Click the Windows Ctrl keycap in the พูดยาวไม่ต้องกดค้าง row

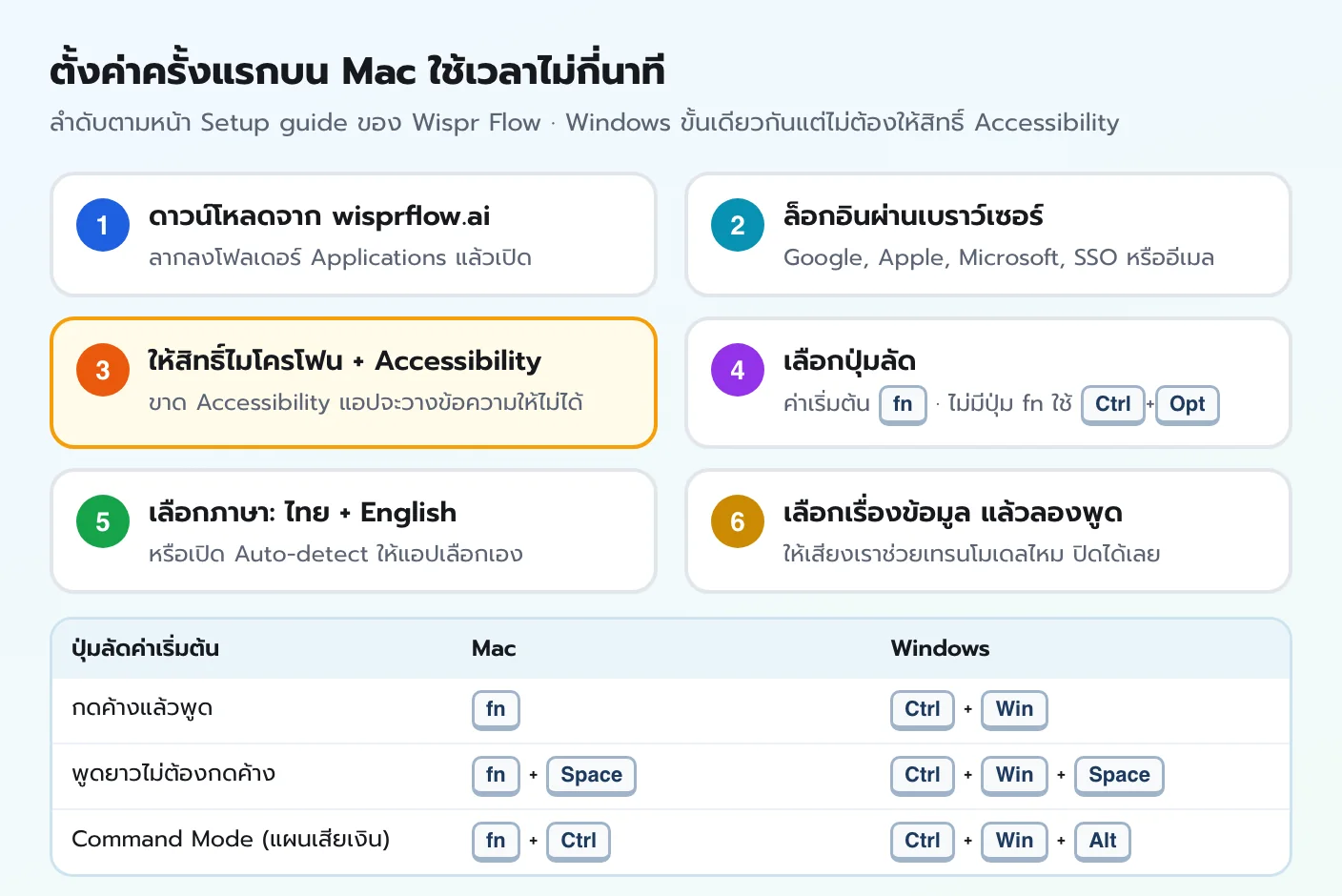pos(923,775)
